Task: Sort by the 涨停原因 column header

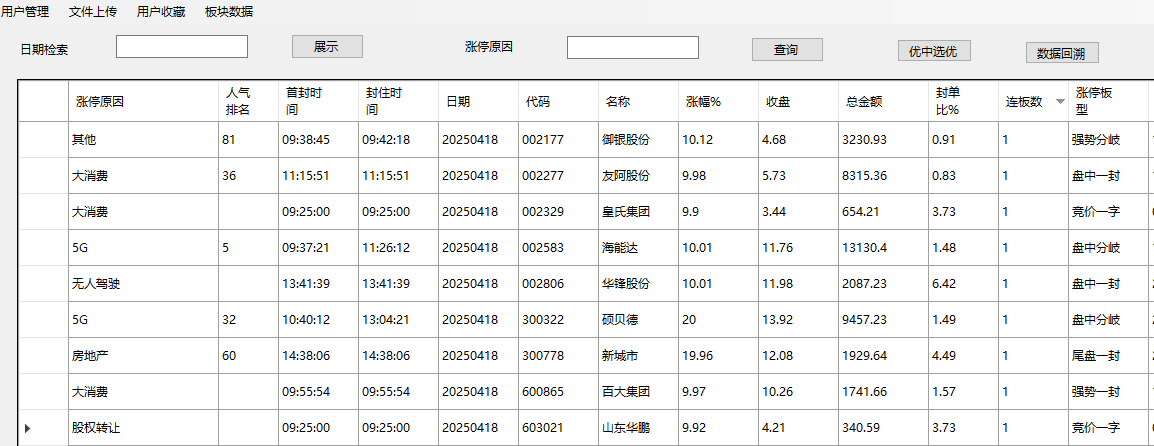Action: tap(144, 102)
